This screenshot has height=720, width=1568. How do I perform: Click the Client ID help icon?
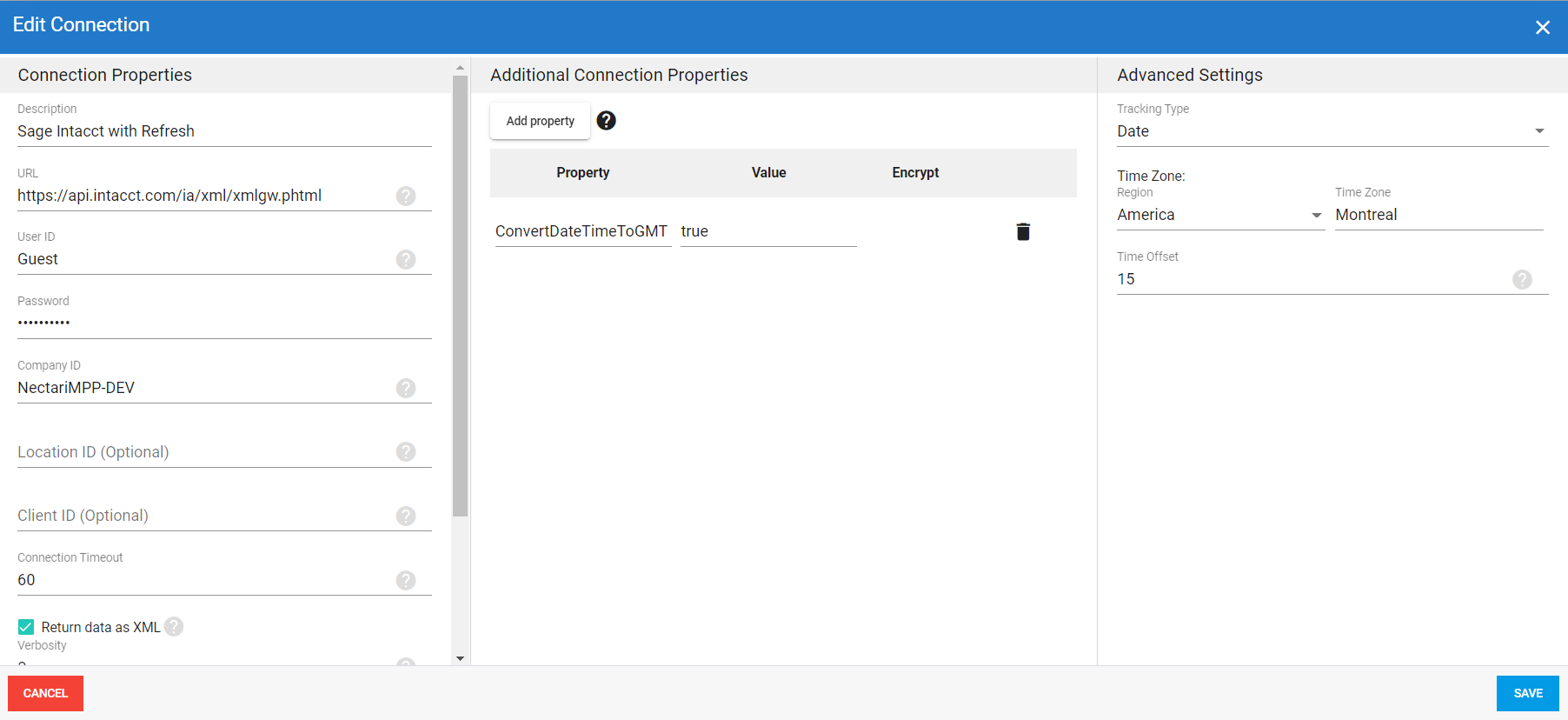coord(406,516)
